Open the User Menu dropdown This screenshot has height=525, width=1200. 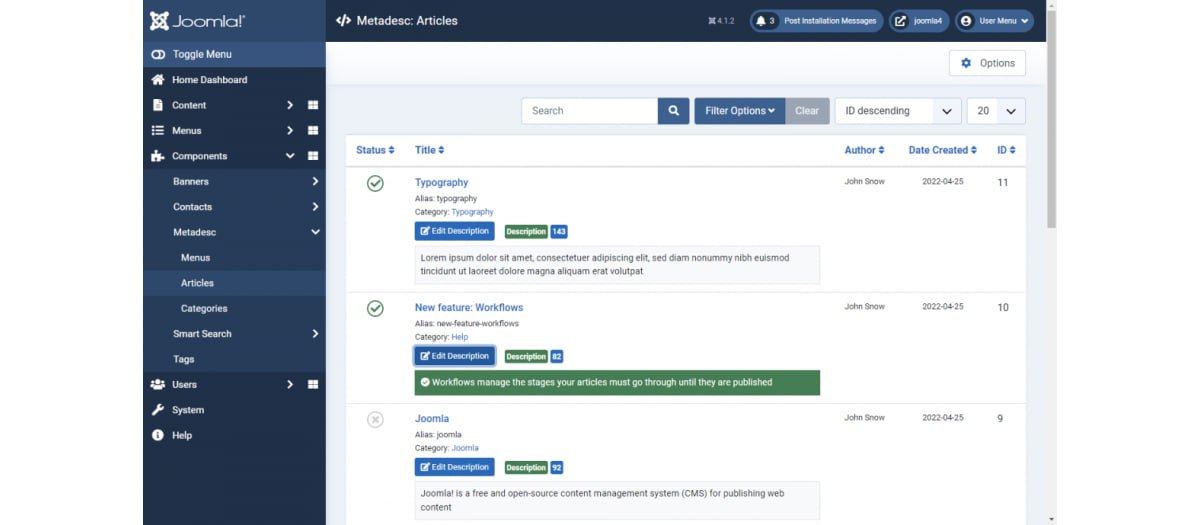click(x=994, y=21)
